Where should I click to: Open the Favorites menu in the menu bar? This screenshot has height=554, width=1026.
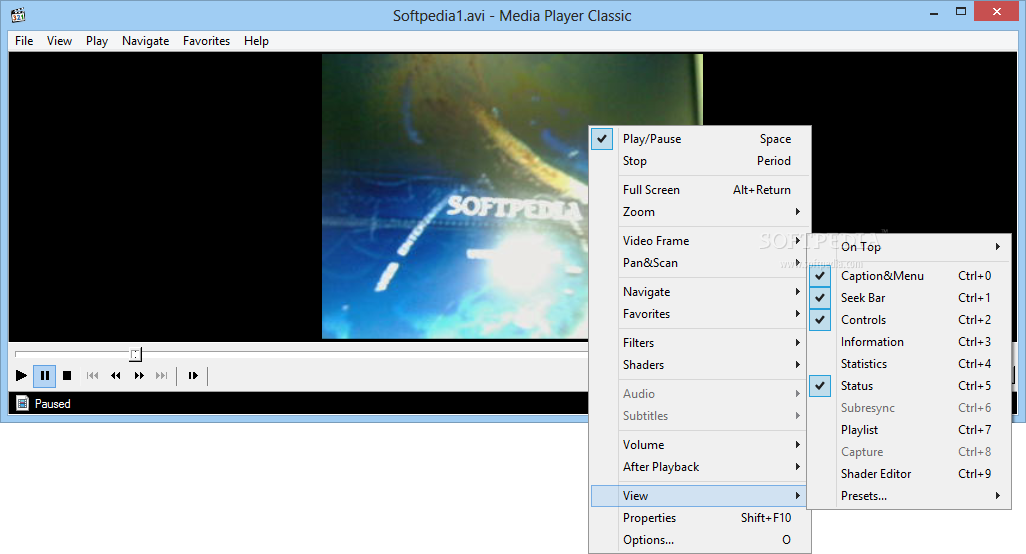tap(206, 41)
